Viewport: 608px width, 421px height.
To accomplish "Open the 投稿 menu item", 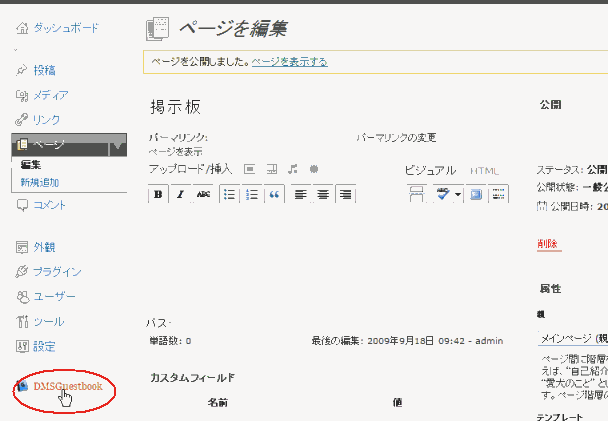I will [x=44, y=70].
